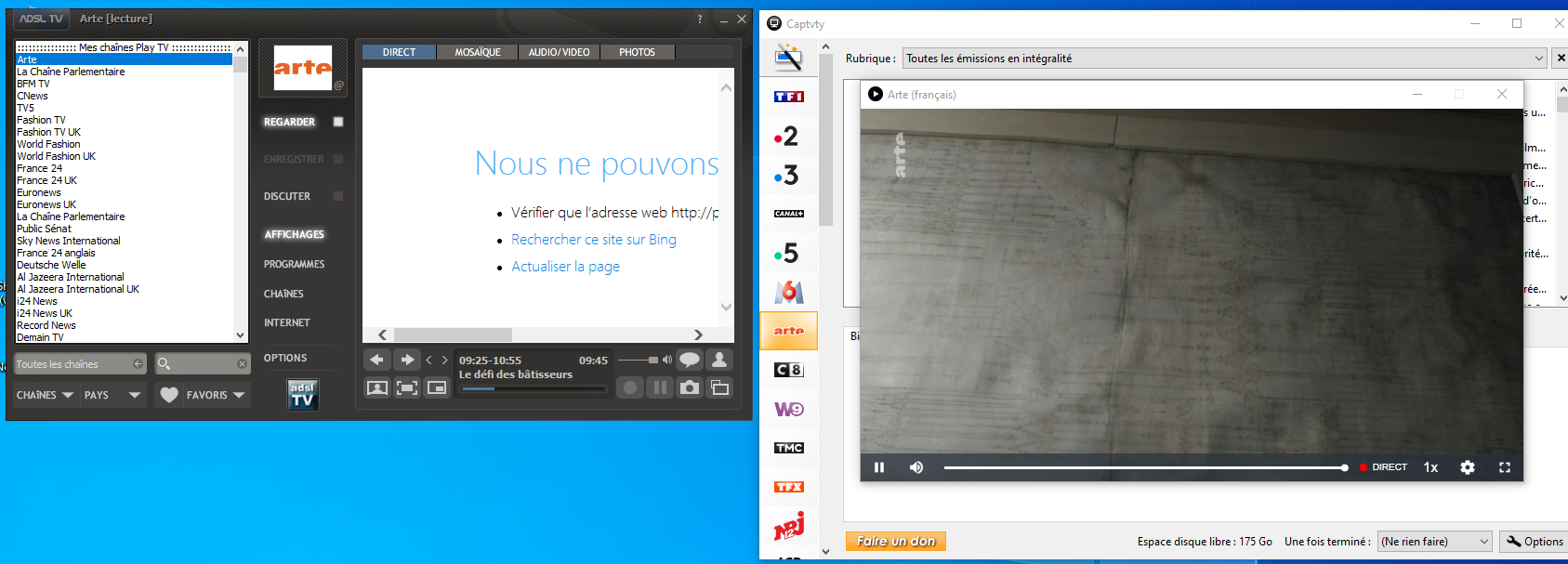Click the 'Faire un don' button
The width and height of the screenshot is (1568, 564).
(x=895, y=541)
